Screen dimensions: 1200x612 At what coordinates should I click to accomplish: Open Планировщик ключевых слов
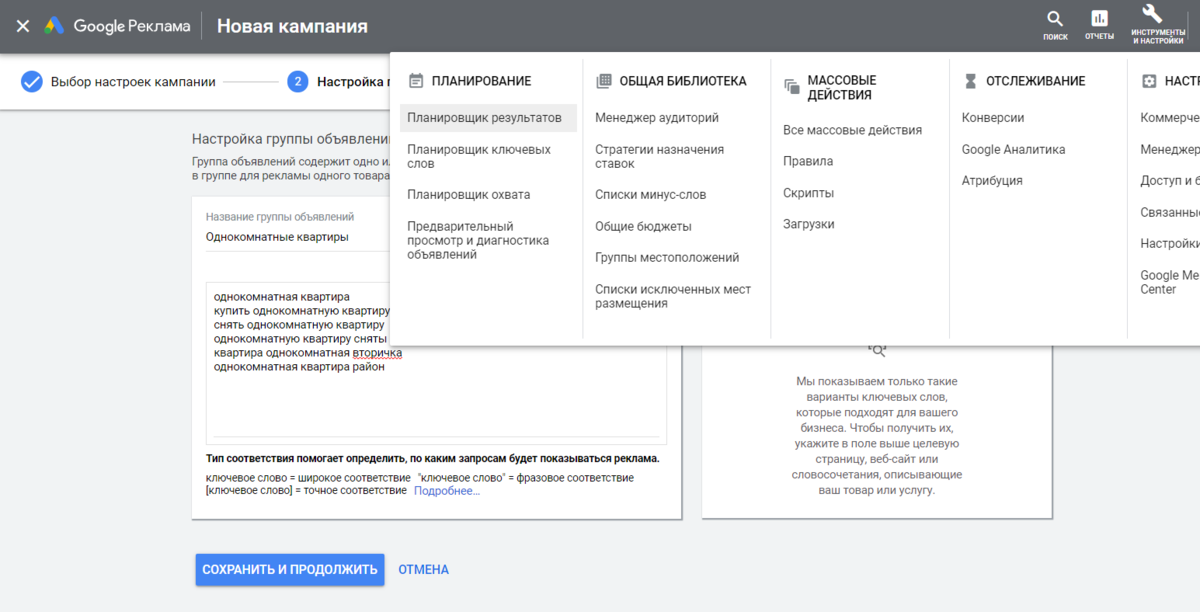pos(478,156)
